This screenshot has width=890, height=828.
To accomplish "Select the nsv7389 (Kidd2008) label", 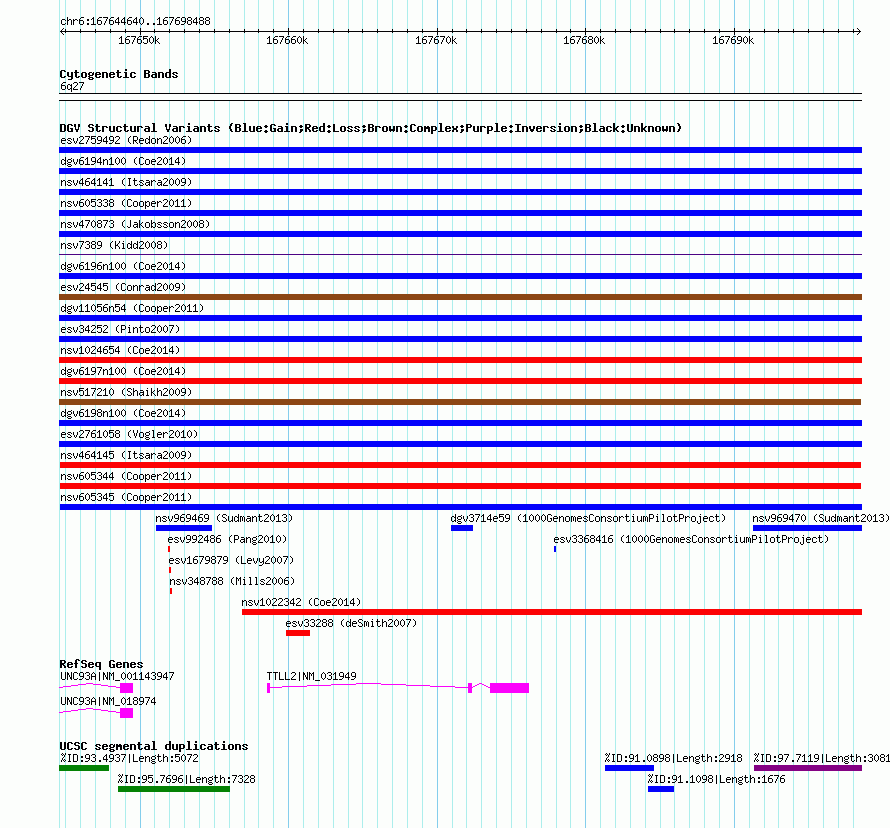I will tap(114, 245).
